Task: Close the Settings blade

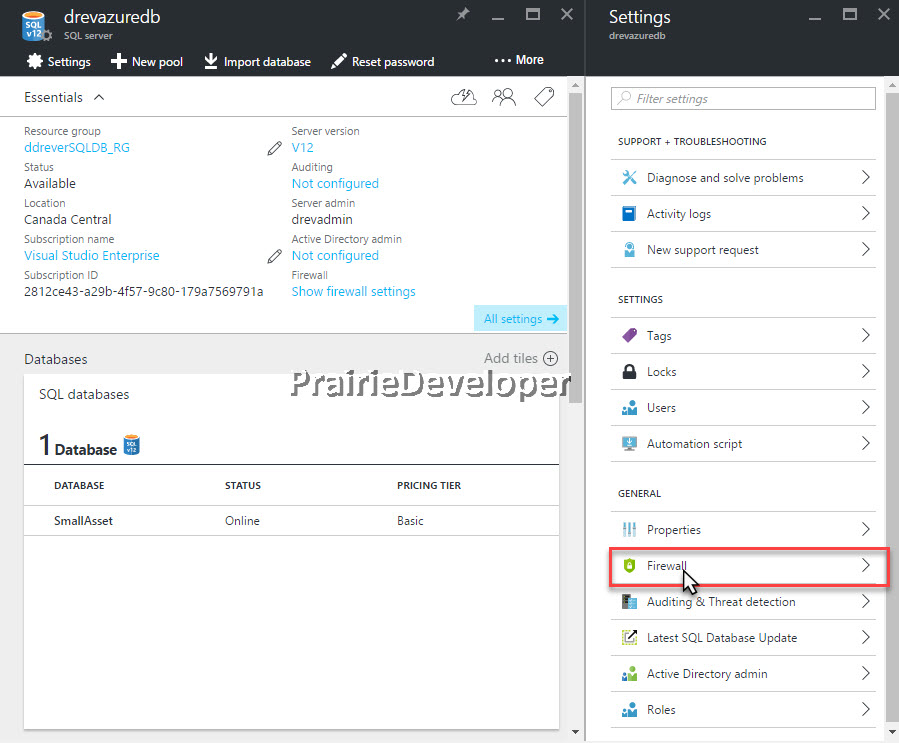Action: pyautogui.click(x=884, y=14)
